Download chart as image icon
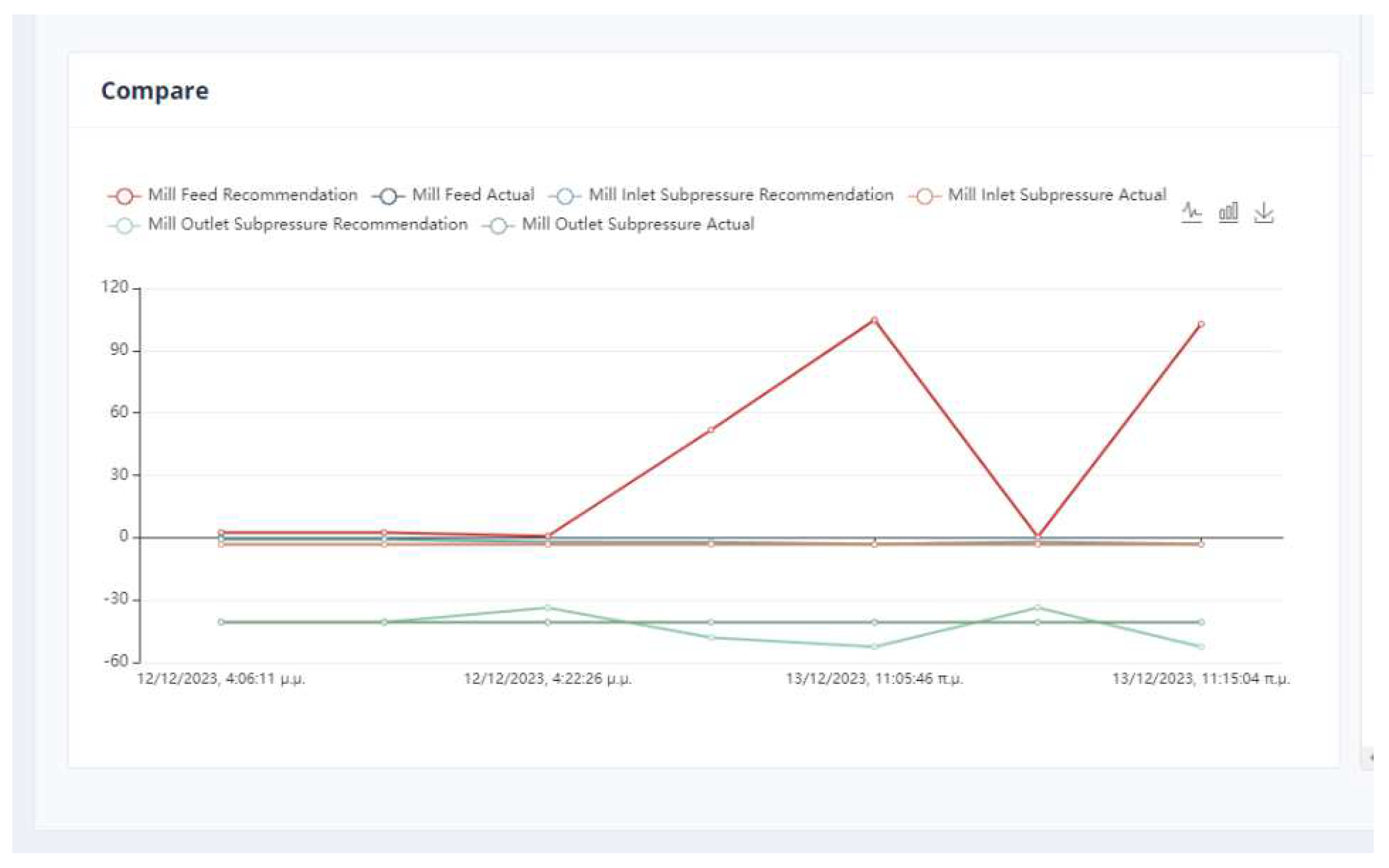The width and height of the screenshot is (1389, 868). click(1263, 213)
